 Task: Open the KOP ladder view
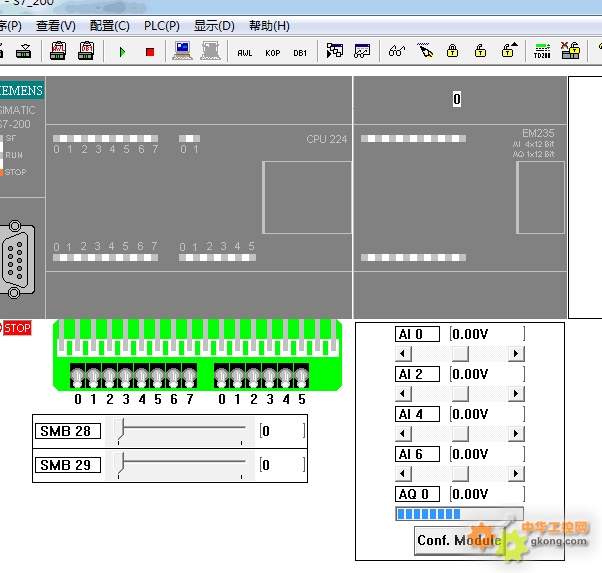[x=273, y=53]
